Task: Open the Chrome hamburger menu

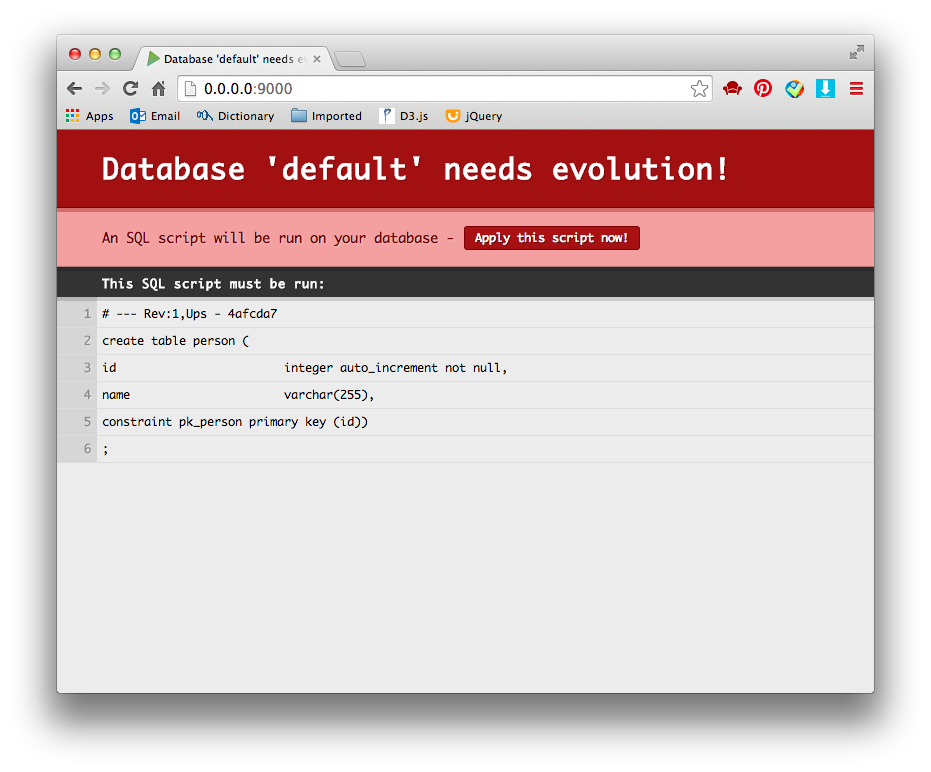Action: [856, 88]
